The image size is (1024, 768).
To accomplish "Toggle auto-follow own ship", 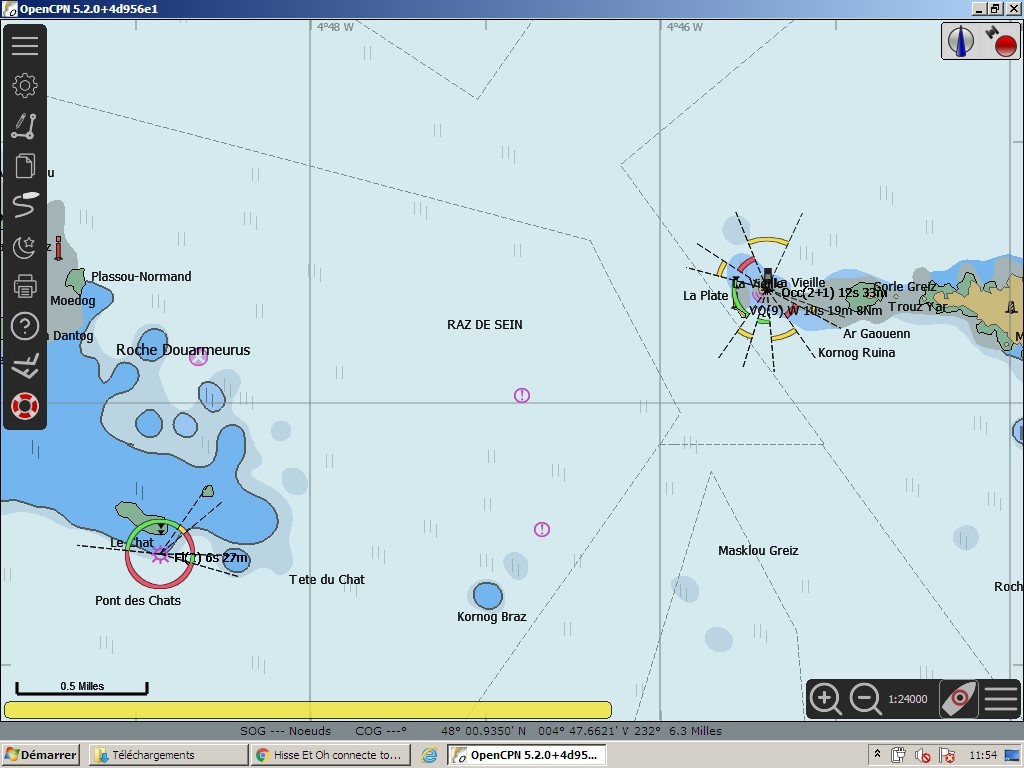I will tap(958, 699).
